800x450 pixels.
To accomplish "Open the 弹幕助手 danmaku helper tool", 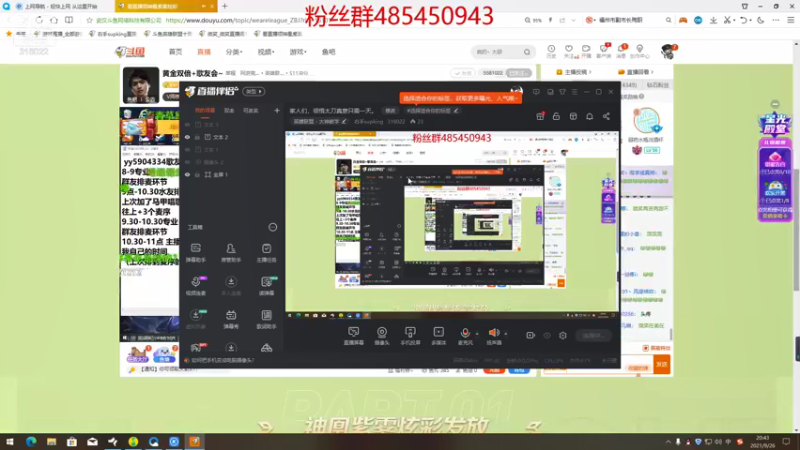I will pyautogui.click(x=196, y=253).
